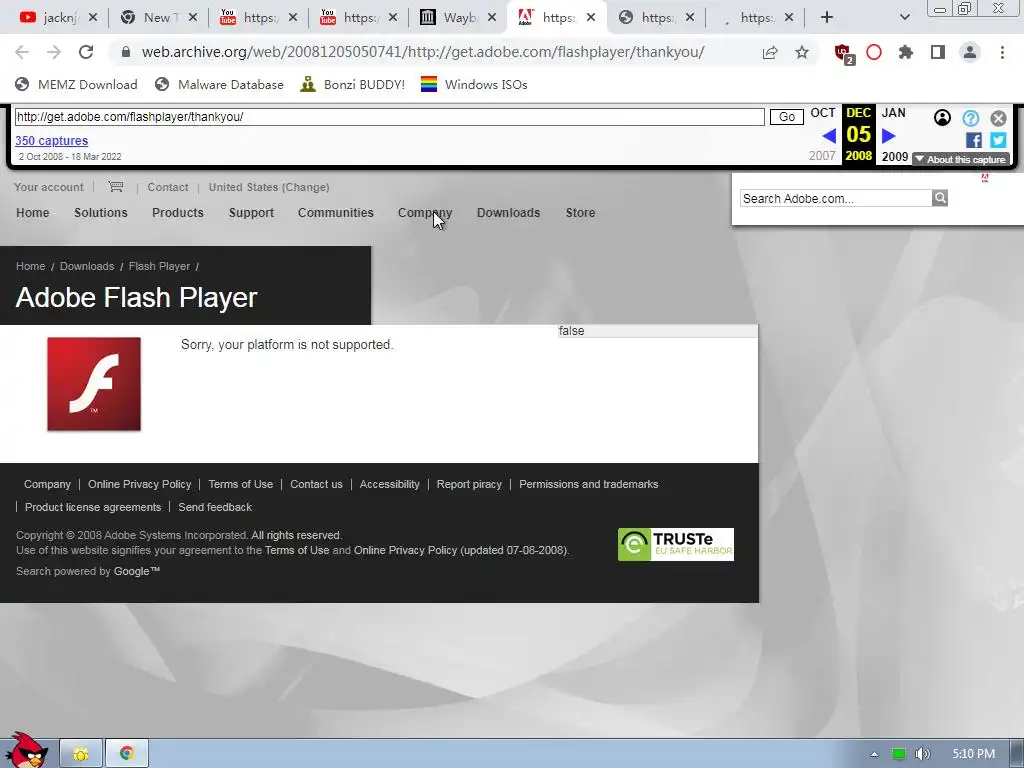Click Search Adobe.com field

point(836,199)
